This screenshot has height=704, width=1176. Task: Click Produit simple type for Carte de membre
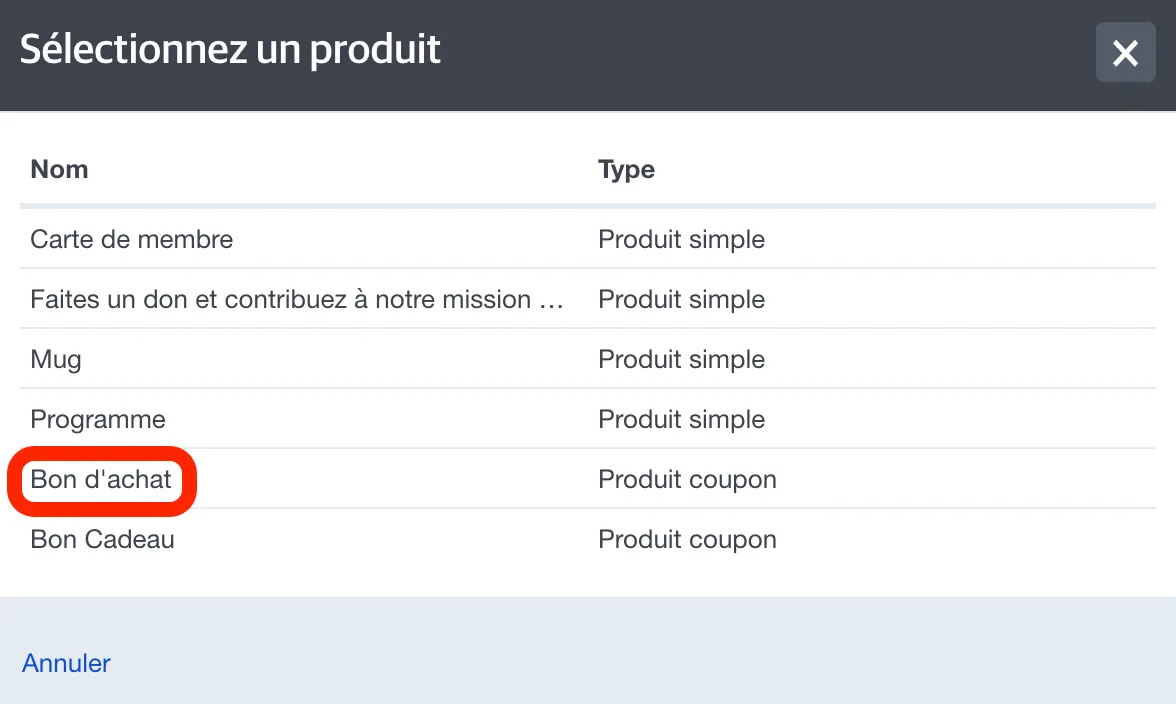click(x=681, y=239)
